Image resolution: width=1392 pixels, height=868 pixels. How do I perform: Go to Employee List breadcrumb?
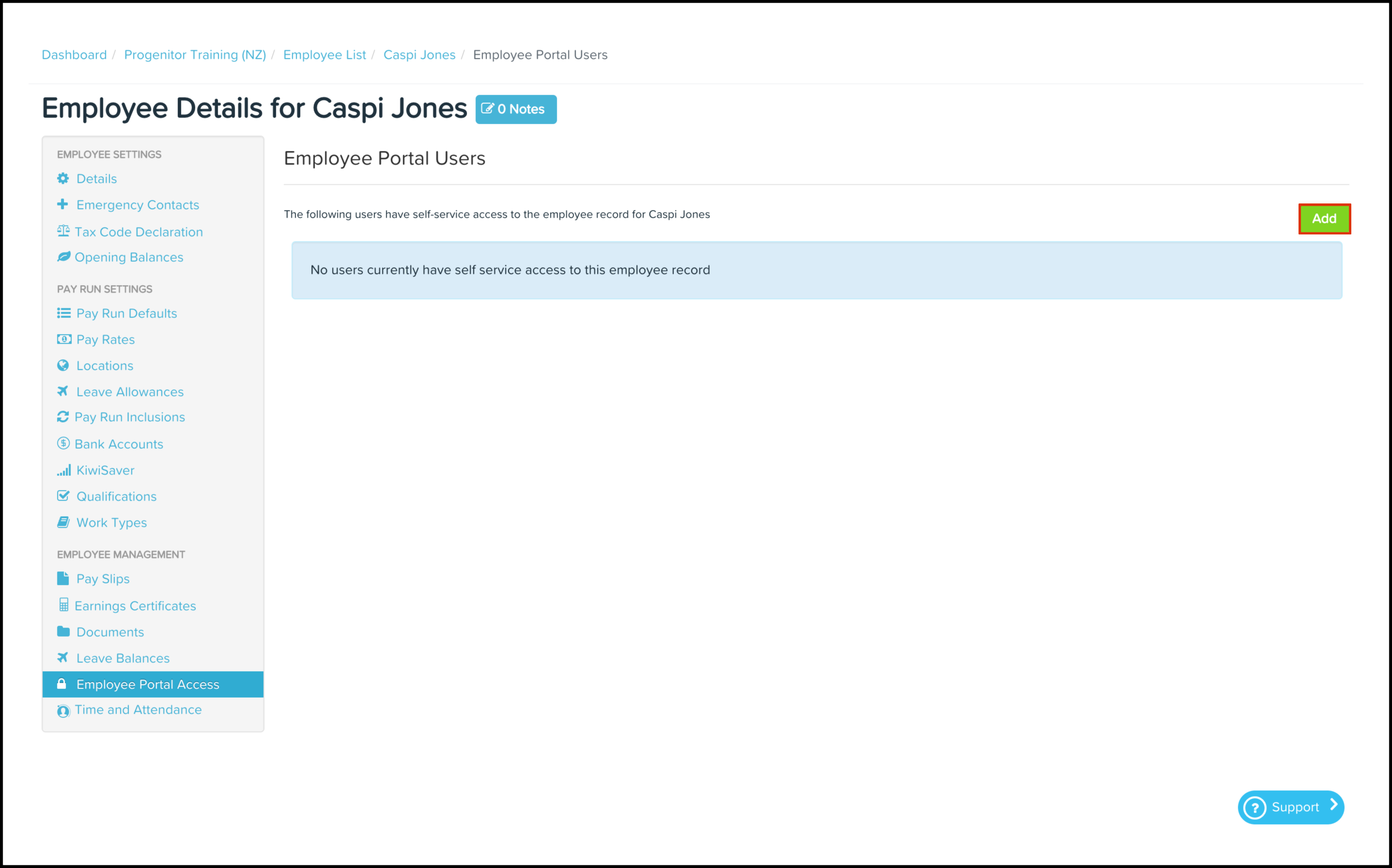coord(325,55)
